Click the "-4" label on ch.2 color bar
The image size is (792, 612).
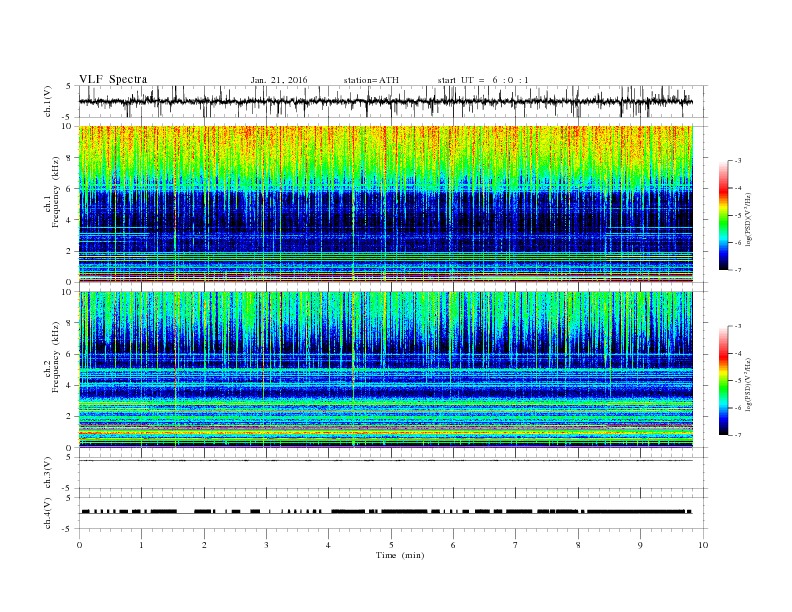point(738,353)
